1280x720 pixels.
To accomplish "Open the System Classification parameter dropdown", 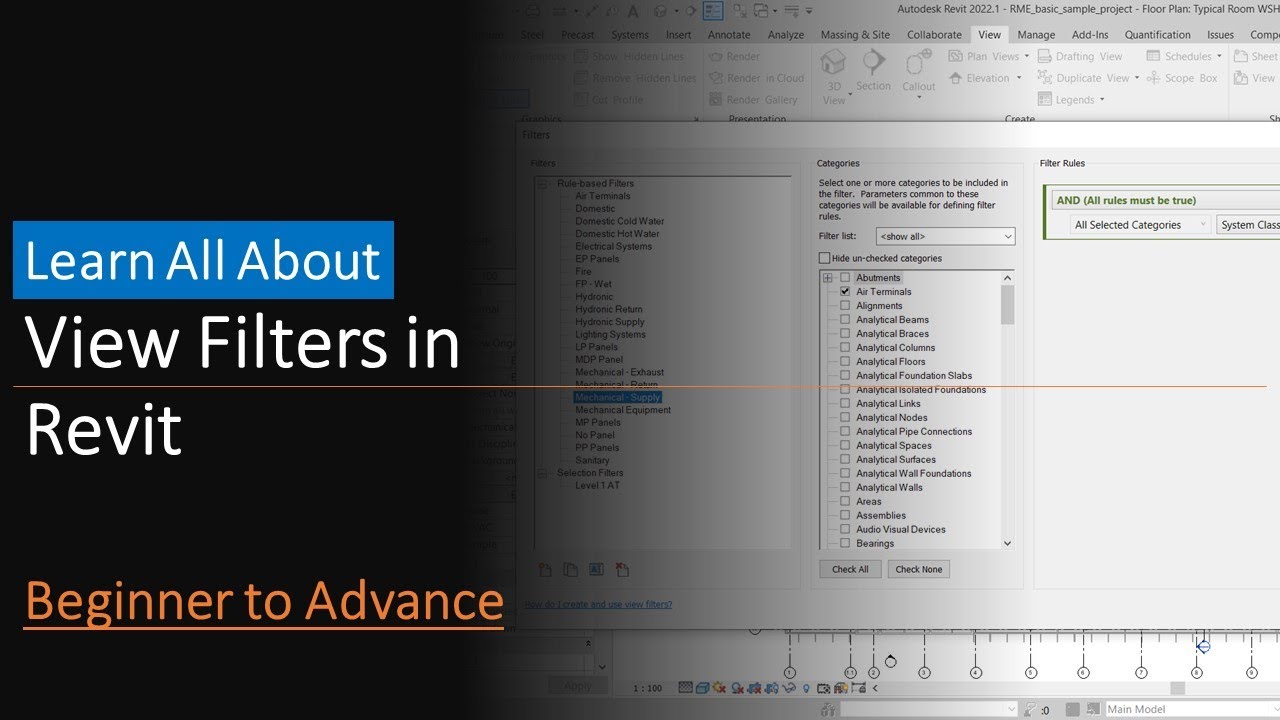I will pos(1249,225).
